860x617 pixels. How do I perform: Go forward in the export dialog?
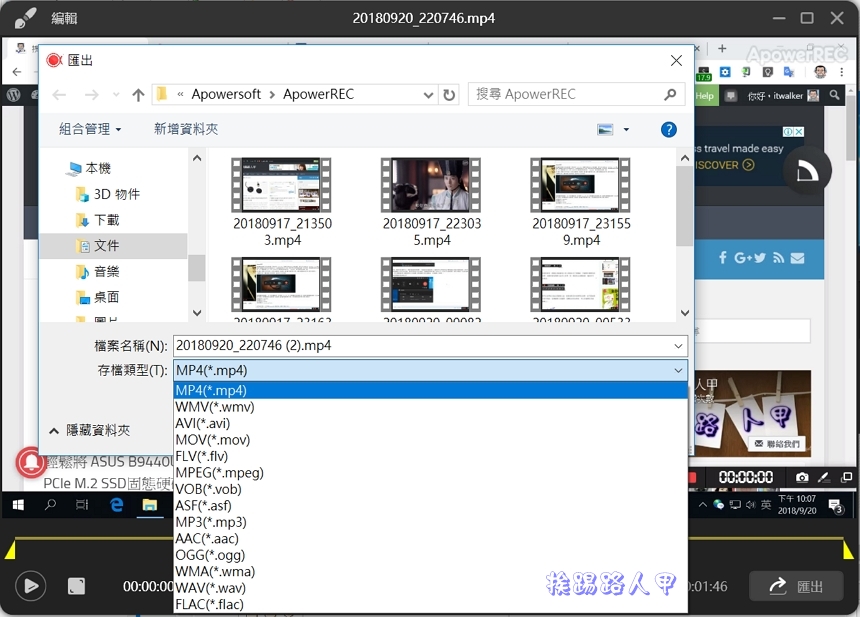pyautogui.click(x=92, y=95)
